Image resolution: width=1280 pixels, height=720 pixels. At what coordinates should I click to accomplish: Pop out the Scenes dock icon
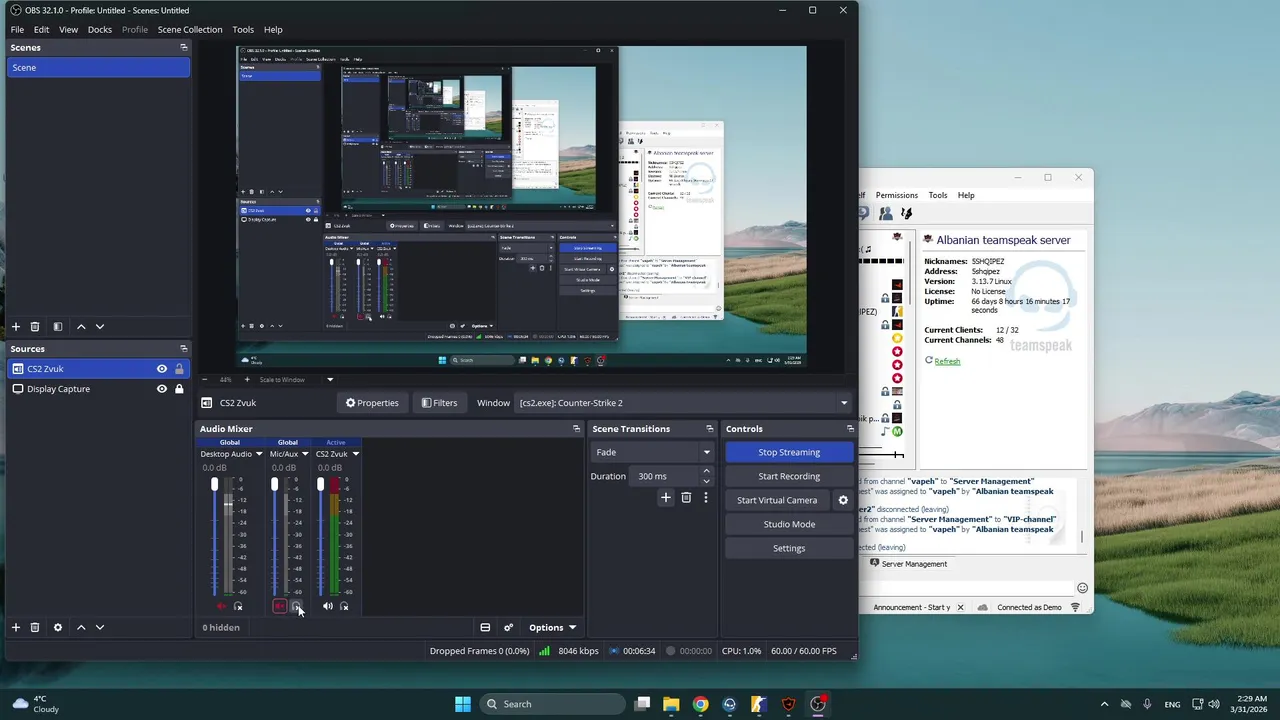[x=183, y=47]
